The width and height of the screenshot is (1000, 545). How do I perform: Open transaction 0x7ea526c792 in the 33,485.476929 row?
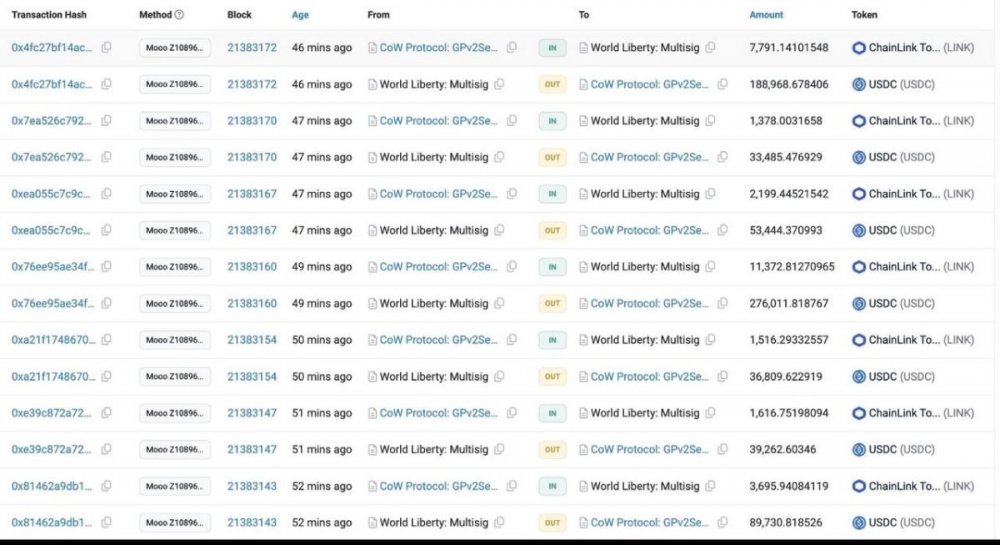pyautogui.click(x=52, y=158)
